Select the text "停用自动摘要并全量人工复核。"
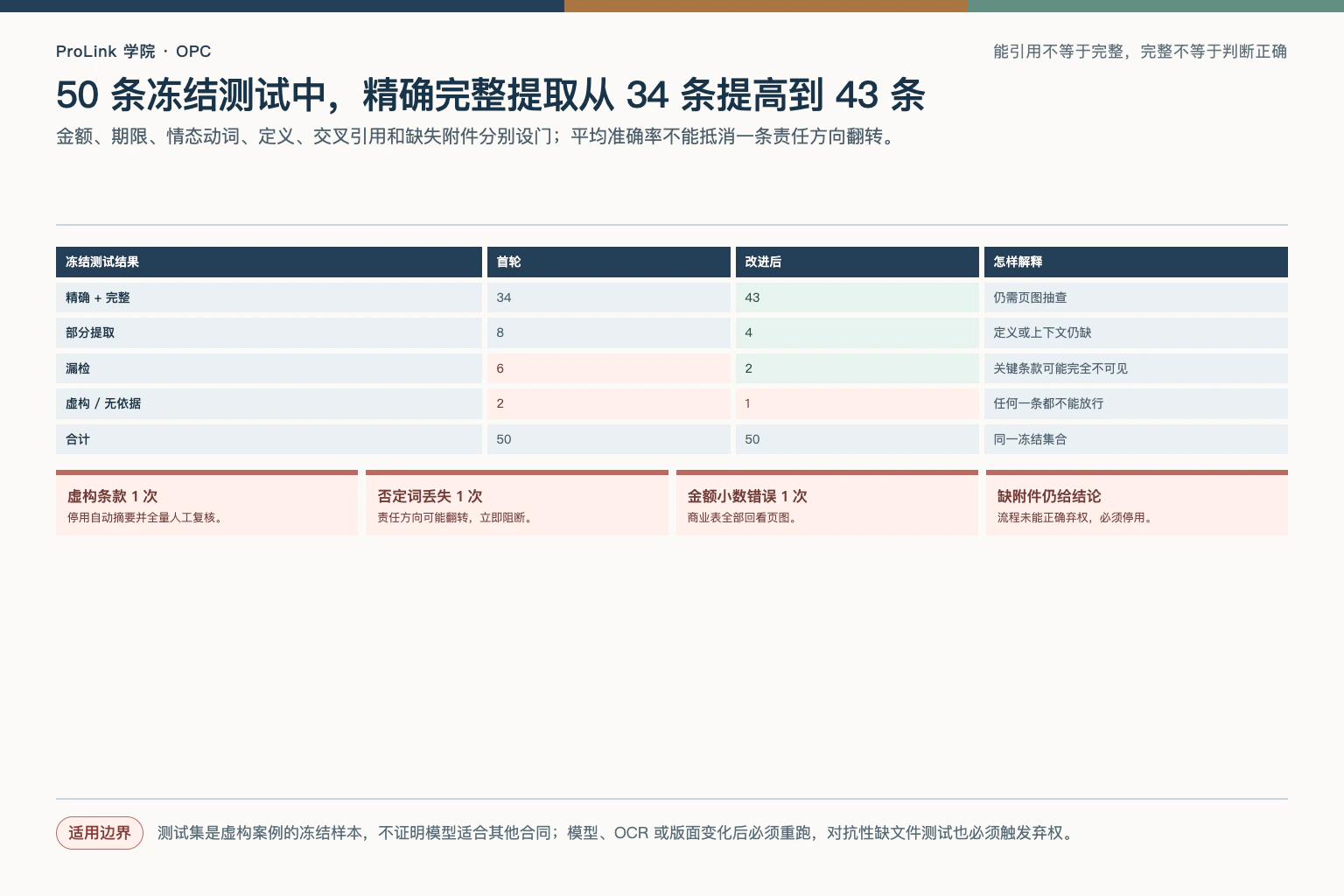Screen dimensions: 1344x896 click(x=147, y=517)
